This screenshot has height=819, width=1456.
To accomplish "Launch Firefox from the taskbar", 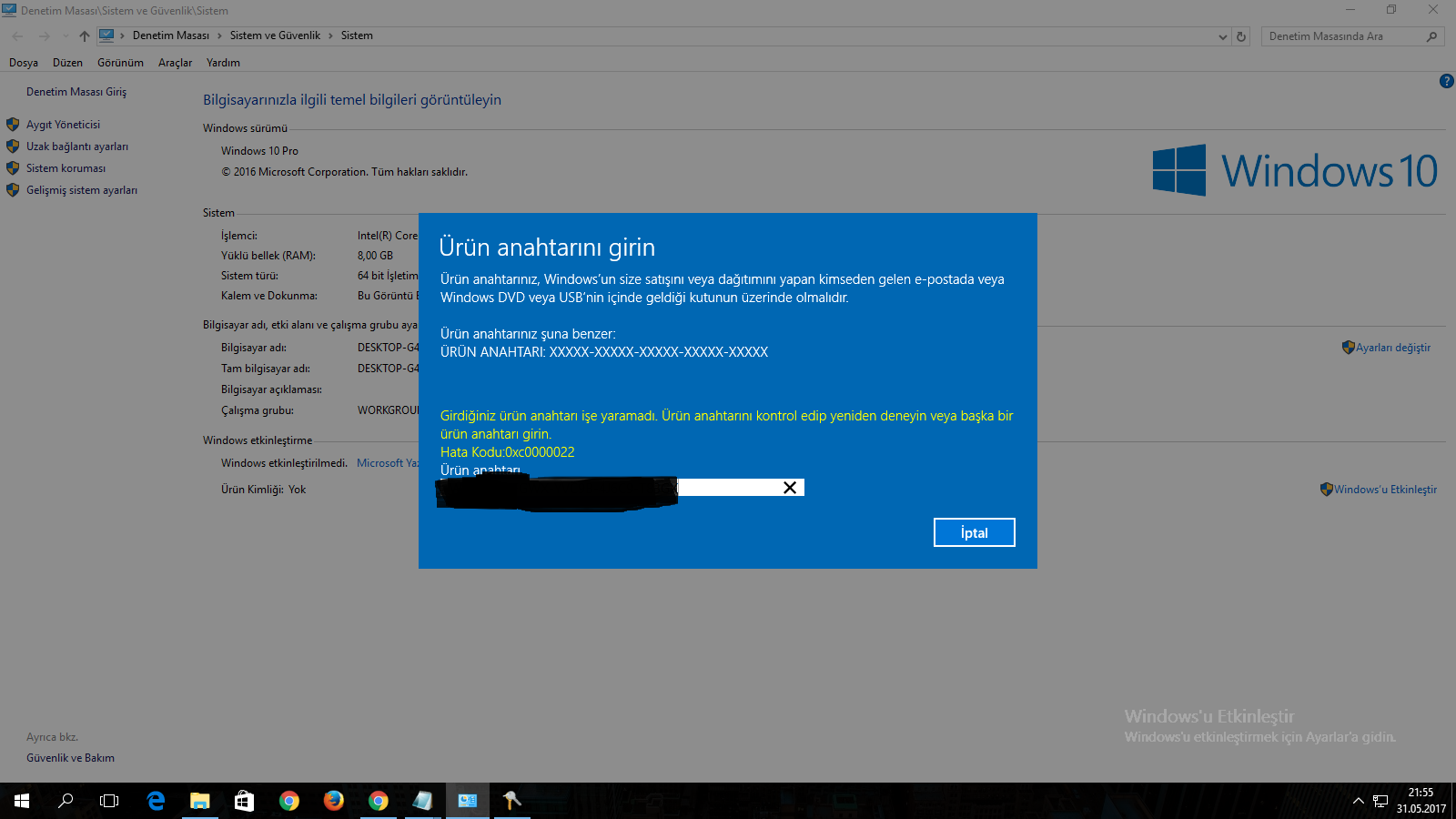I will [x=334, y=801].
